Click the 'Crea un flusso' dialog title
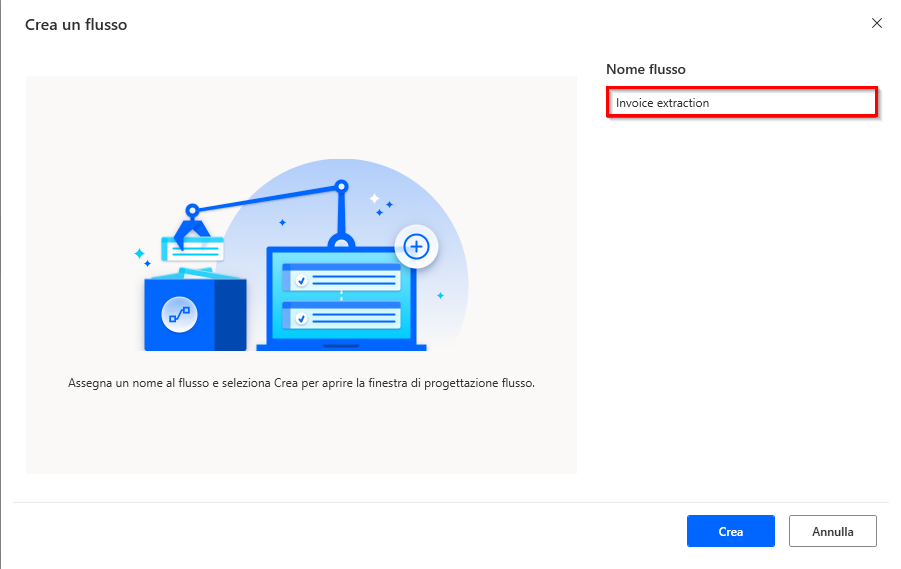Image resolution: width=901 pixels, height=569 pixels. click(x=76, y=25)
